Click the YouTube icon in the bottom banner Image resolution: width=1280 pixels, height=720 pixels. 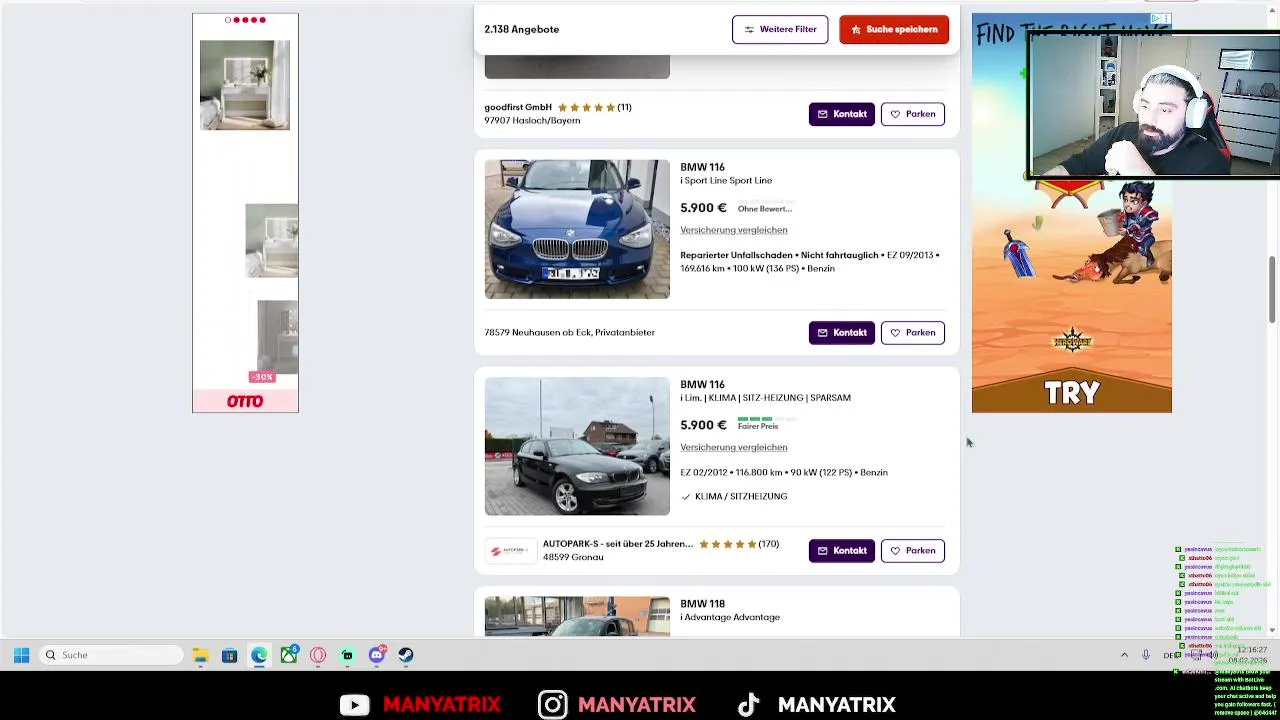pos(354,705)
